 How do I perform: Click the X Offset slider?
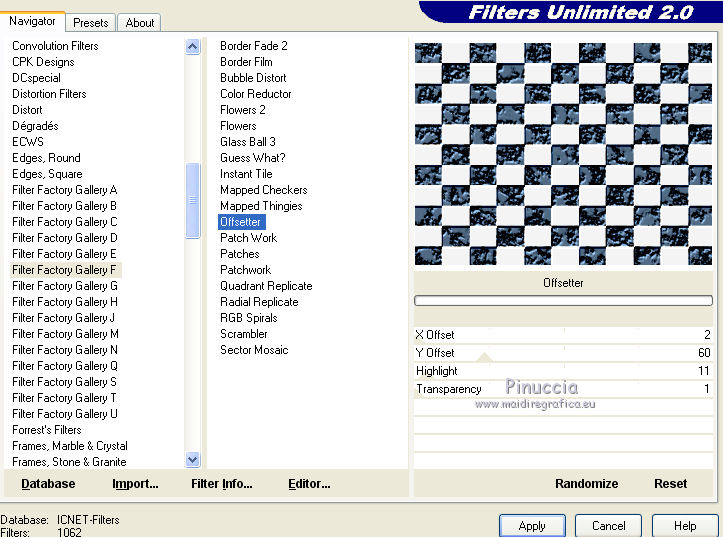pyautogui.click(x=563, y=335)
